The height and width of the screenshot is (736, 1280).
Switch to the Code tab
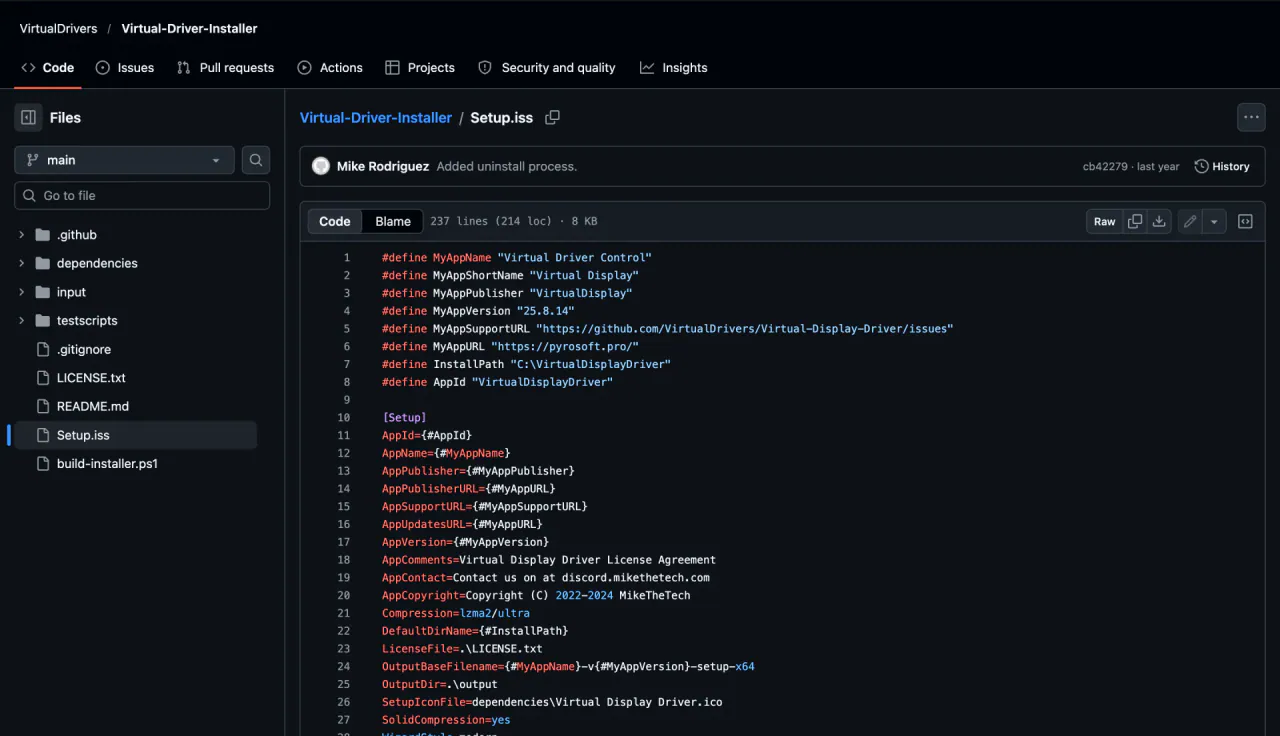[x=47, y=68]
